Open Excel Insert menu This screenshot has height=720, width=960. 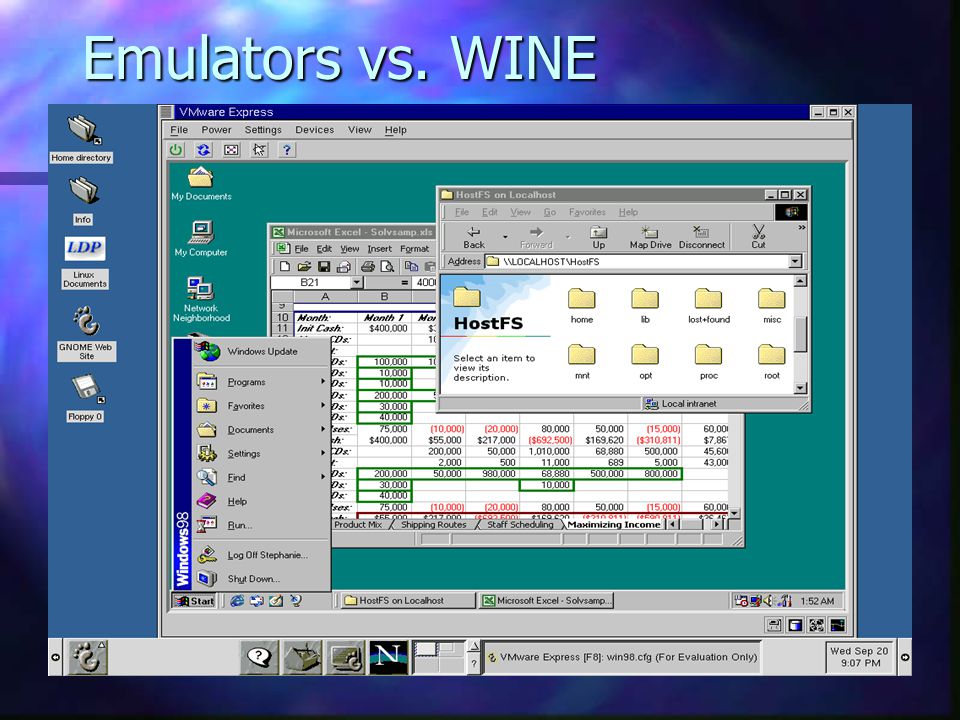[380, 249]
